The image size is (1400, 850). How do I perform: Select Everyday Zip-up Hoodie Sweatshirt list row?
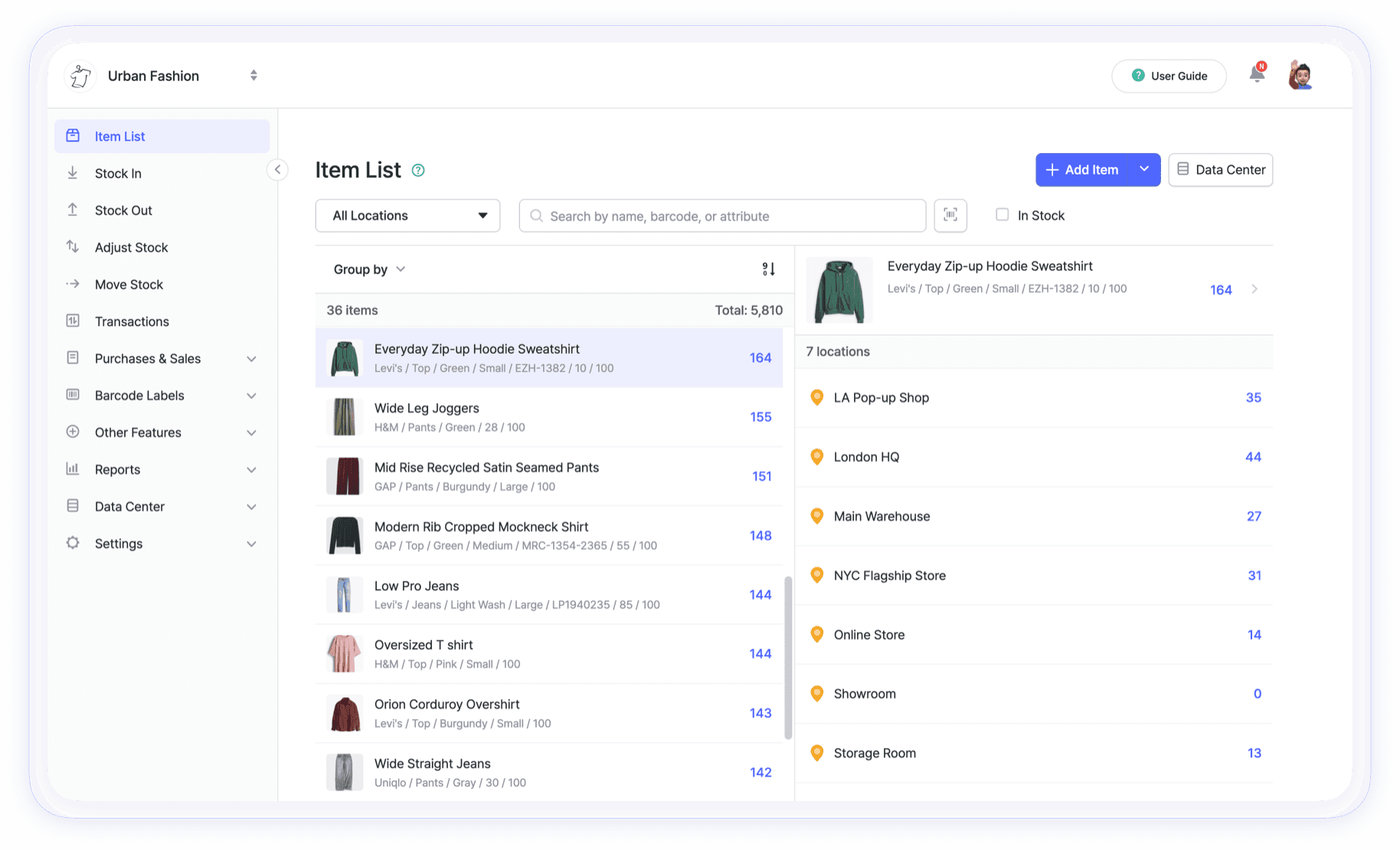point(549,358)
